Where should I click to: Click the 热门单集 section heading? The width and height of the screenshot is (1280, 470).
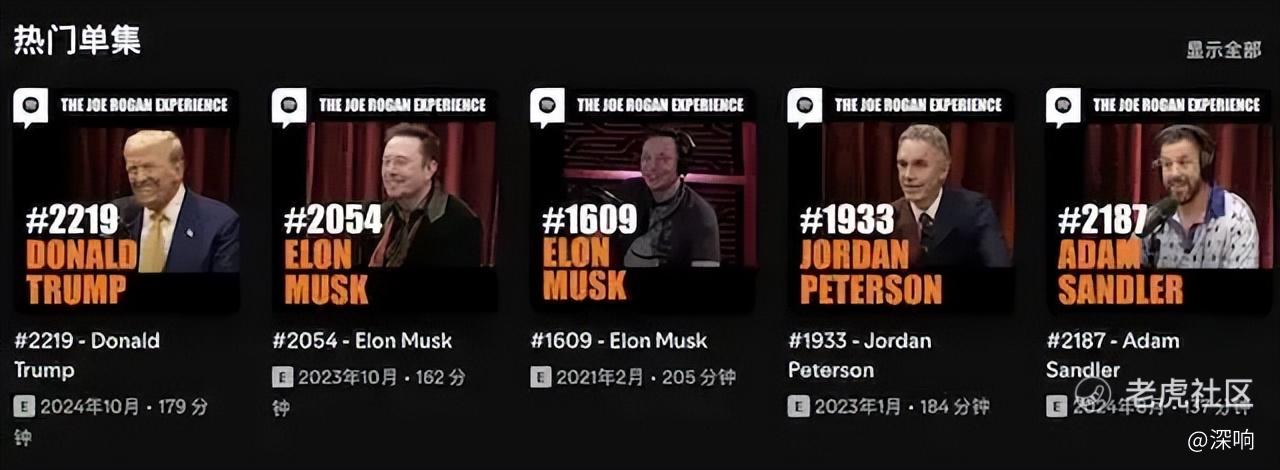click(77, 39)
